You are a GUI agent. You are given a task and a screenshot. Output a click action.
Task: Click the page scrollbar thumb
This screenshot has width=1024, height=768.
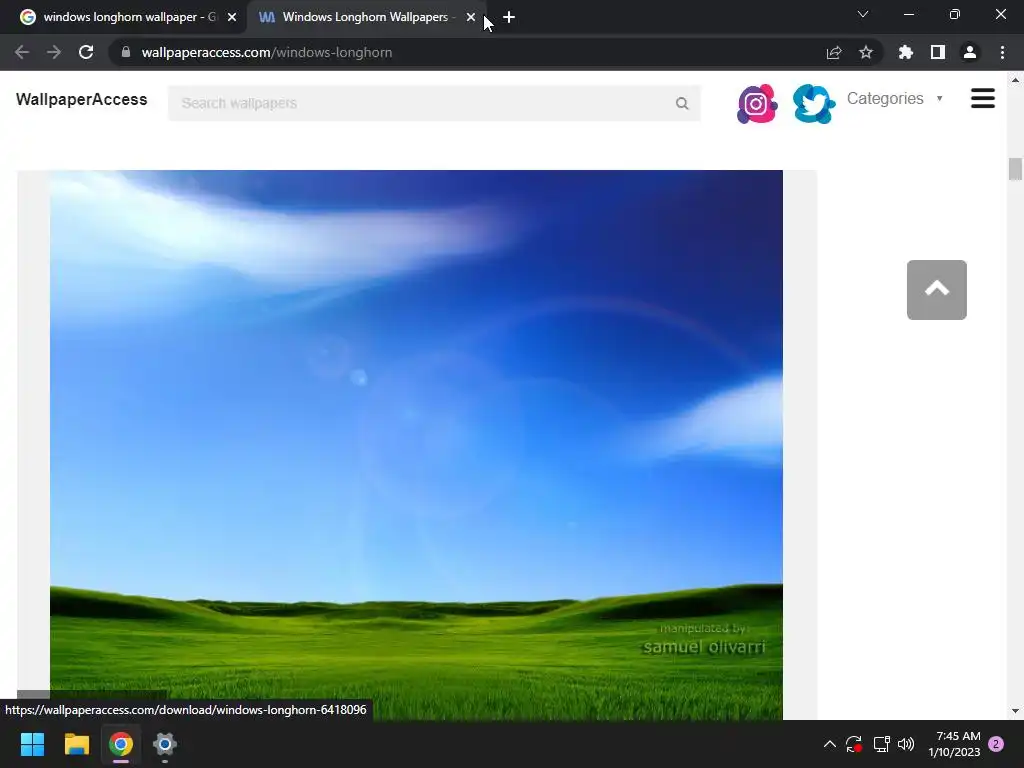pos(1015,168)
